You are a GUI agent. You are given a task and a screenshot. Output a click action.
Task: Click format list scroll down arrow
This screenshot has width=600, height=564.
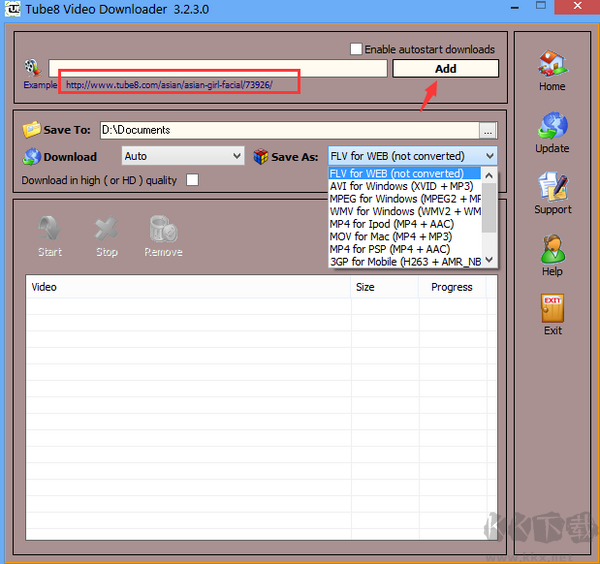coord(489,259)
